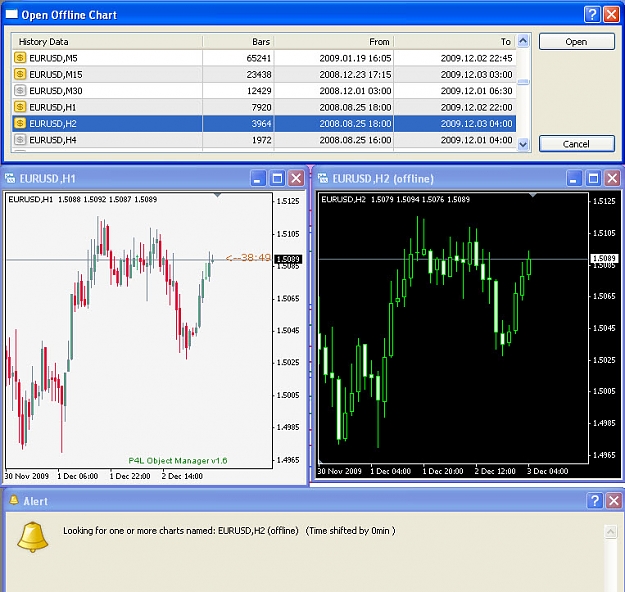Select the EURUSD,M5 history row
This screenshot has width=625, height=592.
coord(264,58)
